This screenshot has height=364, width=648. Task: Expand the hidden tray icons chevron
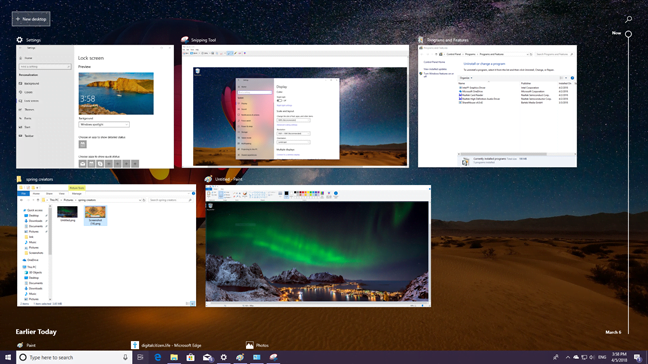tap(568, 357)
